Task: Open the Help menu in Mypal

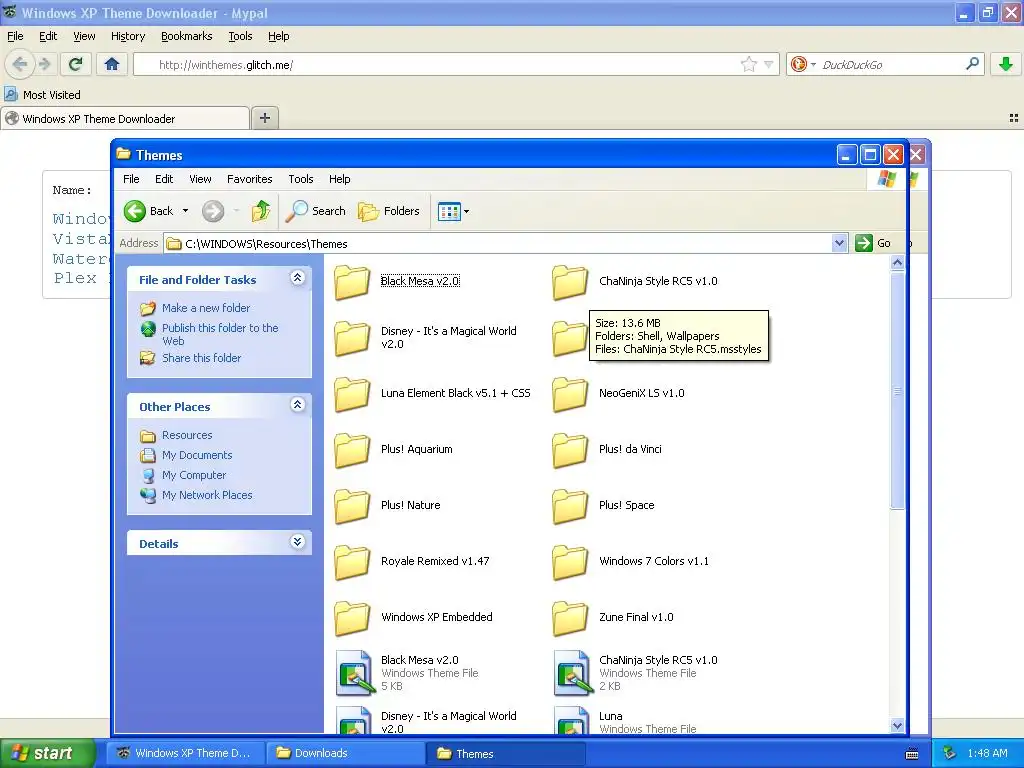Action: [279, 37]
